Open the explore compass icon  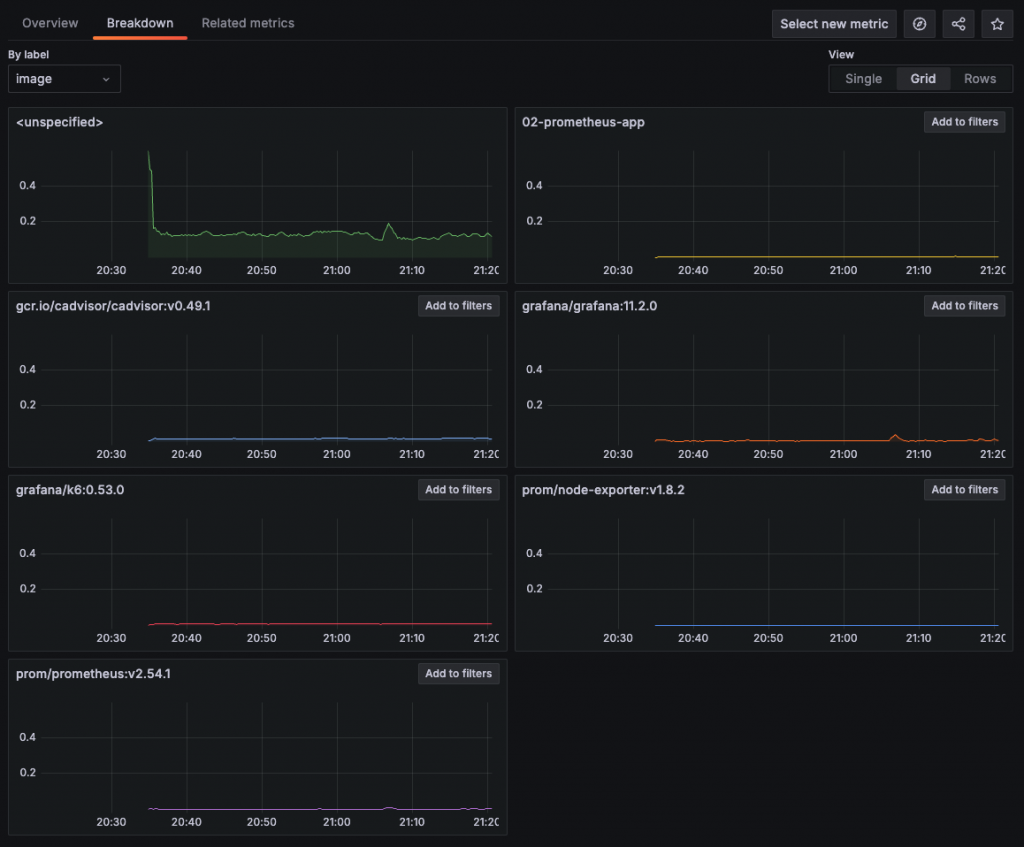919,24
